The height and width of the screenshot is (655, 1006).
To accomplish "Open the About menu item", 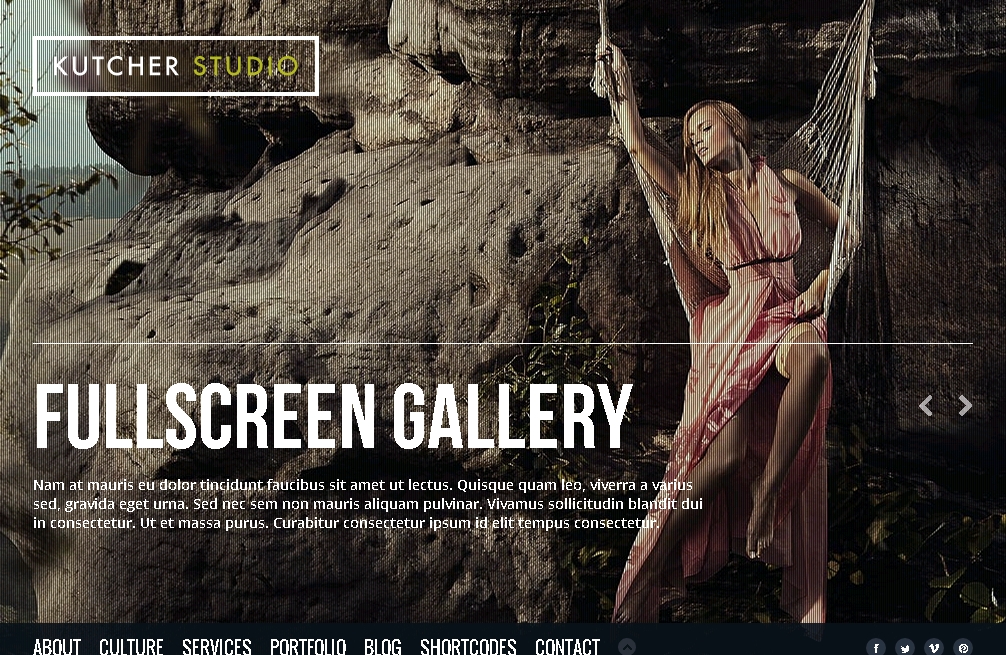I will pos(57,646).
